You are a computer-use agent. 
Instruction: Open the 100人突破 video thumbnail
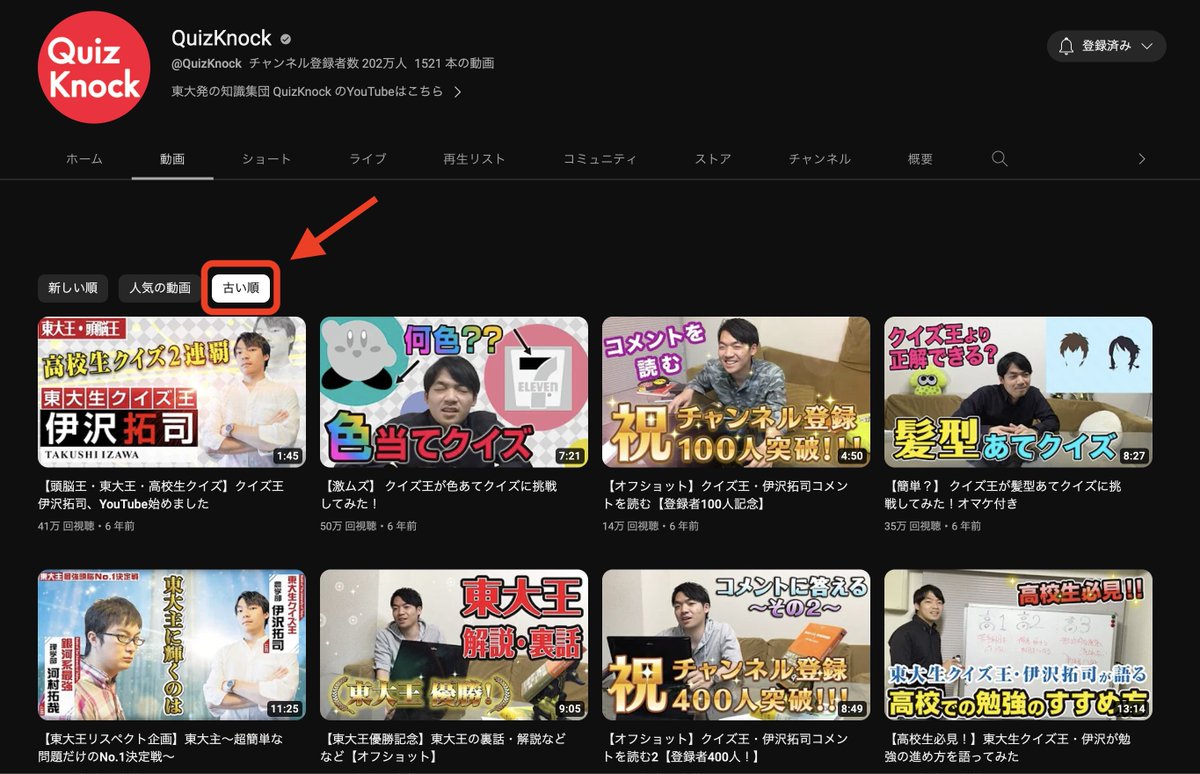click(x=736, y=392)
